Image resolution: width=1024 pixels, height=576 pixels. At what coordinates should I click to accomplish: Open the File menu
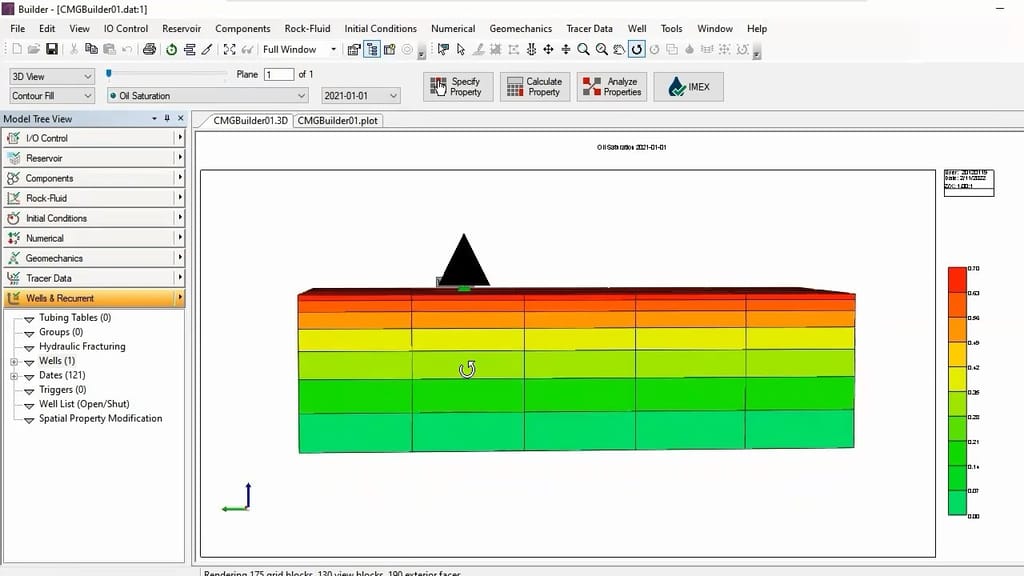point(18,29)
